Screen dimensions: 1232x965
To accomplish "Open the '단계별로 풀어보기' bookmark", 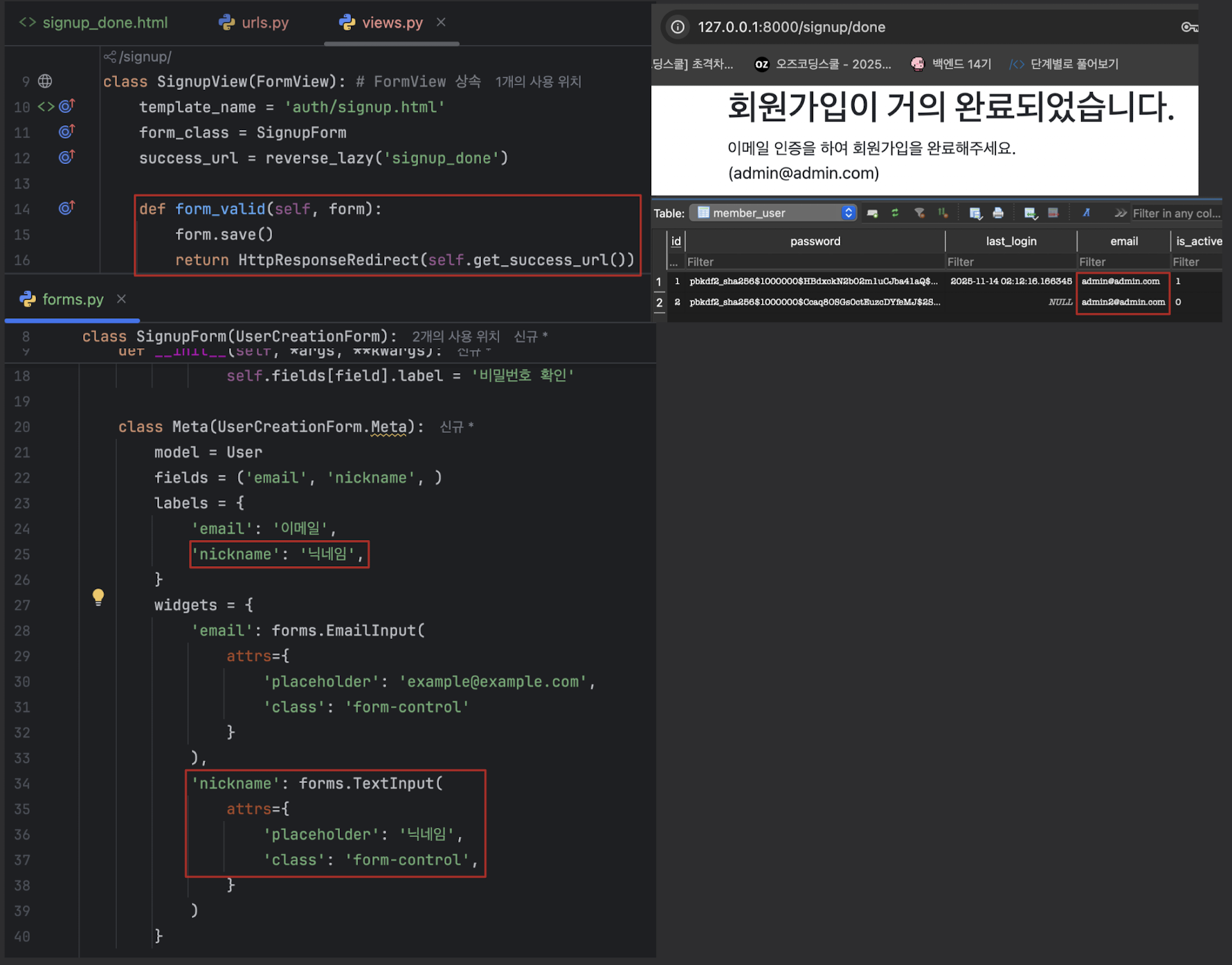I will (1064, 64).
